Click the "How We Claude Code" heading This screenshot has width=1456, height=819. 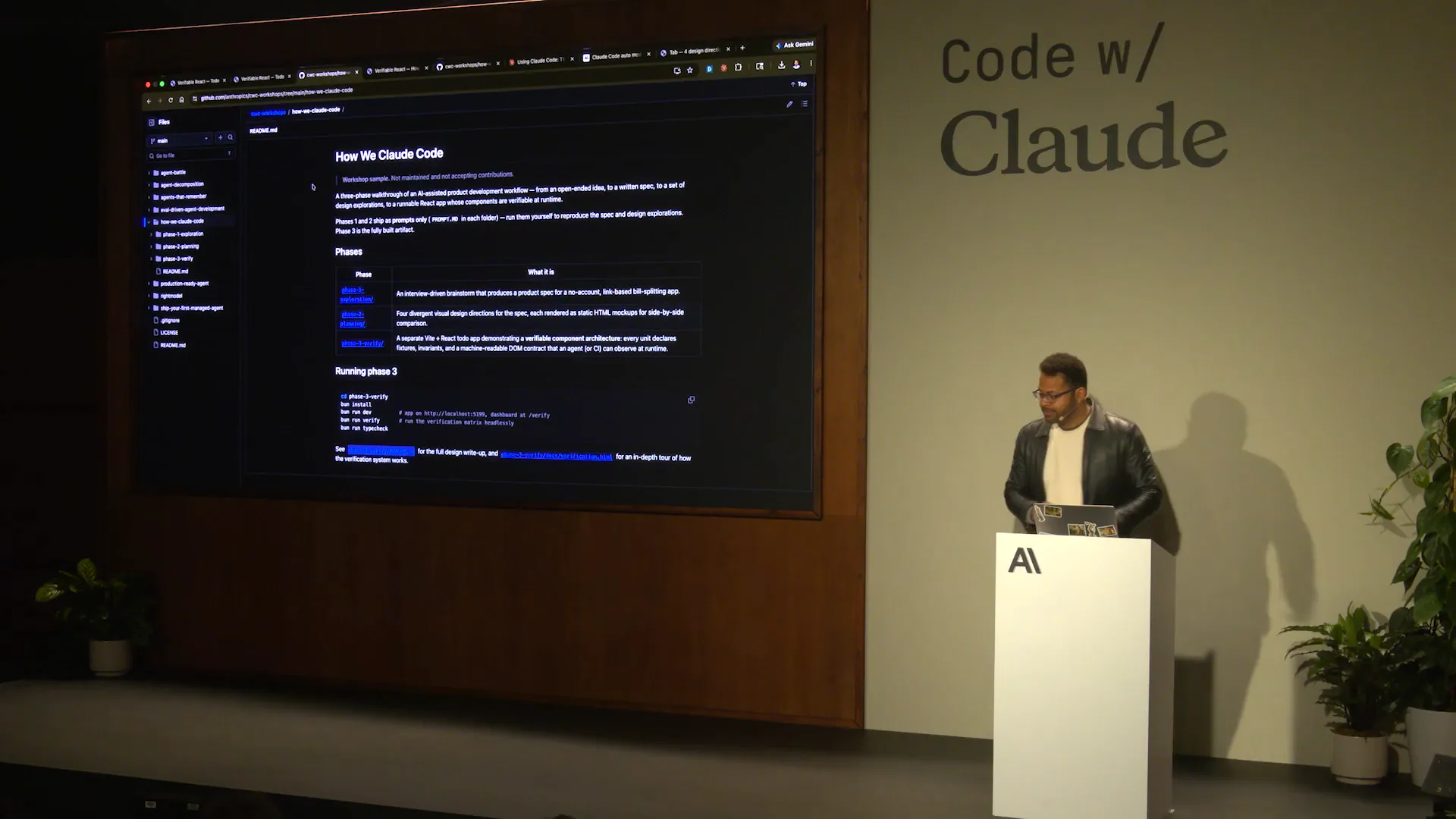tap(389, 155)
